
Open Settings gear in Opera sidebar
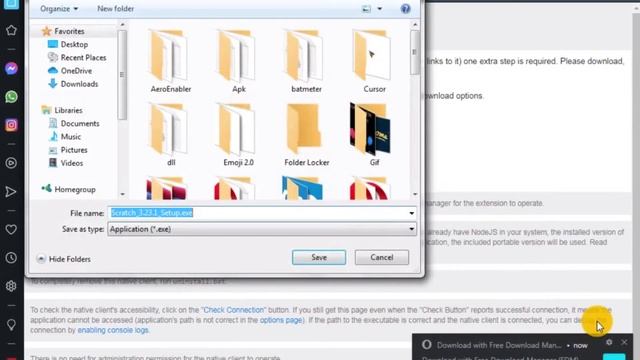pos(11,286)
